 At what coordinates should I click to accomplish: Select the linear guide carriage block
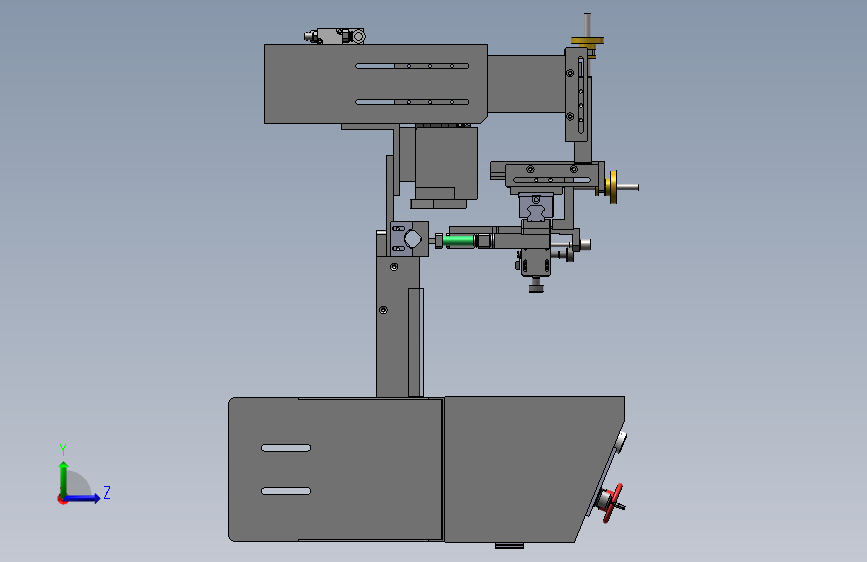pyautogui.click(x=535, y=207)
